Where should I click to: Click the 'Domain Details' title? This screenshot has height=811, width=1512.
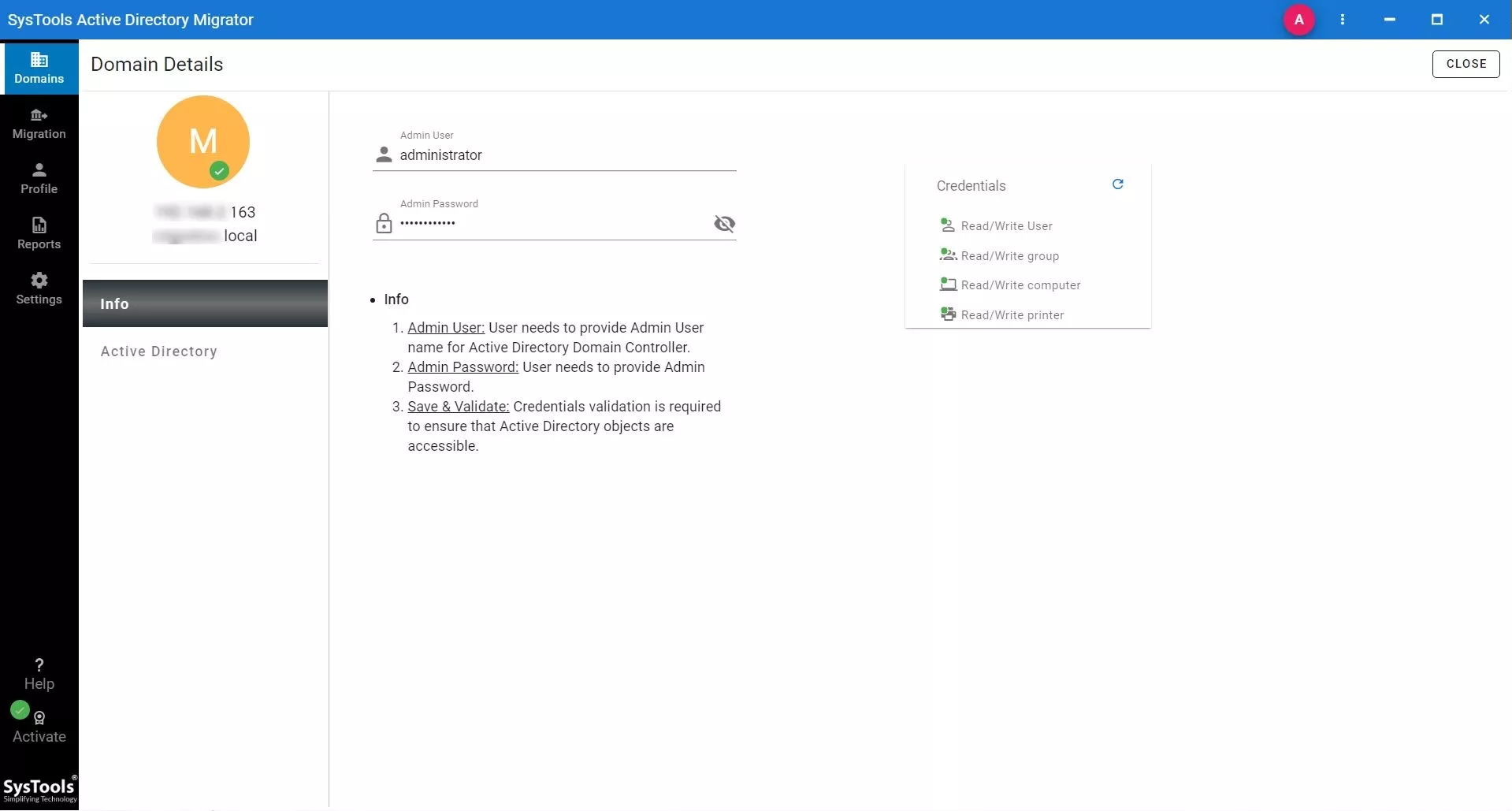pos(157,65)
